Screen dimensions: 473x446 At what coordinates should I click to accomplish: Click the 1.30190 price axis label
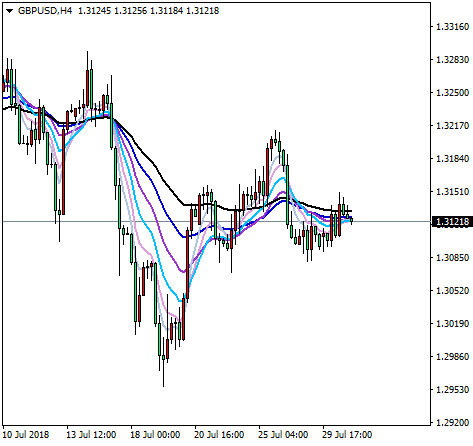(452, 324)
